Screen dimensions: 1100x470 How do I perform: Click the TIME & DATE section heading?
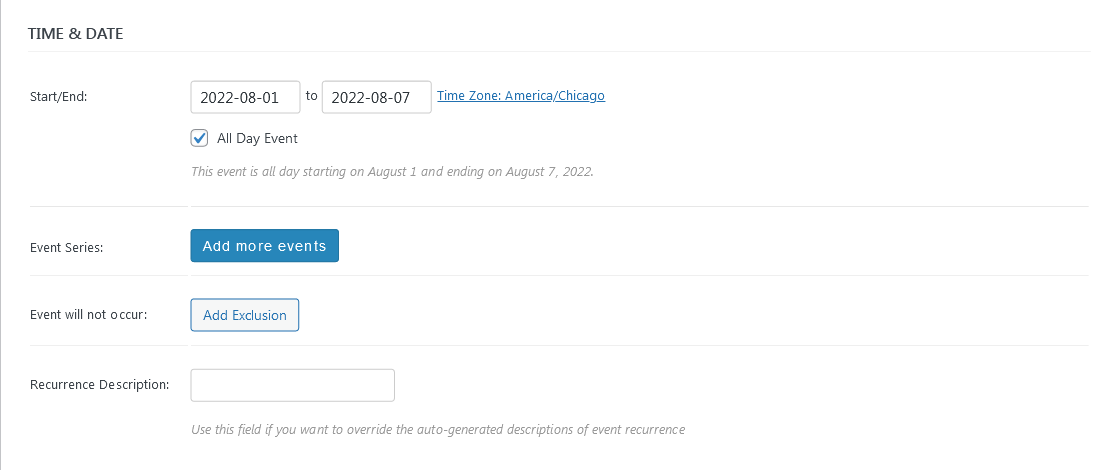pyautogui.click(x=75, y=33)
